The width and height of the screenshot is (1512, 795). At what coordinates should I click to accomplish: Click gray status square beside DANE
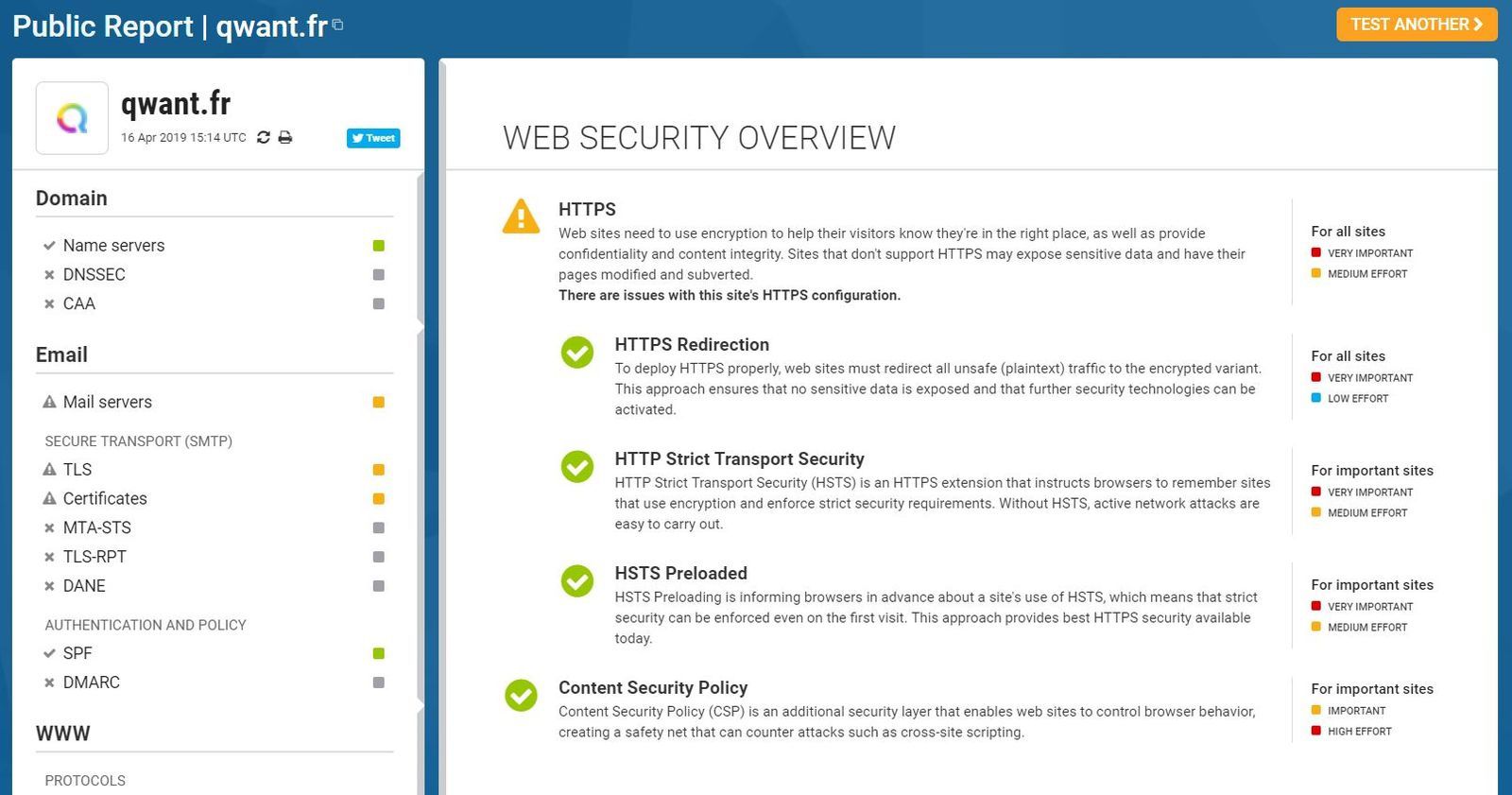point(379,586)
